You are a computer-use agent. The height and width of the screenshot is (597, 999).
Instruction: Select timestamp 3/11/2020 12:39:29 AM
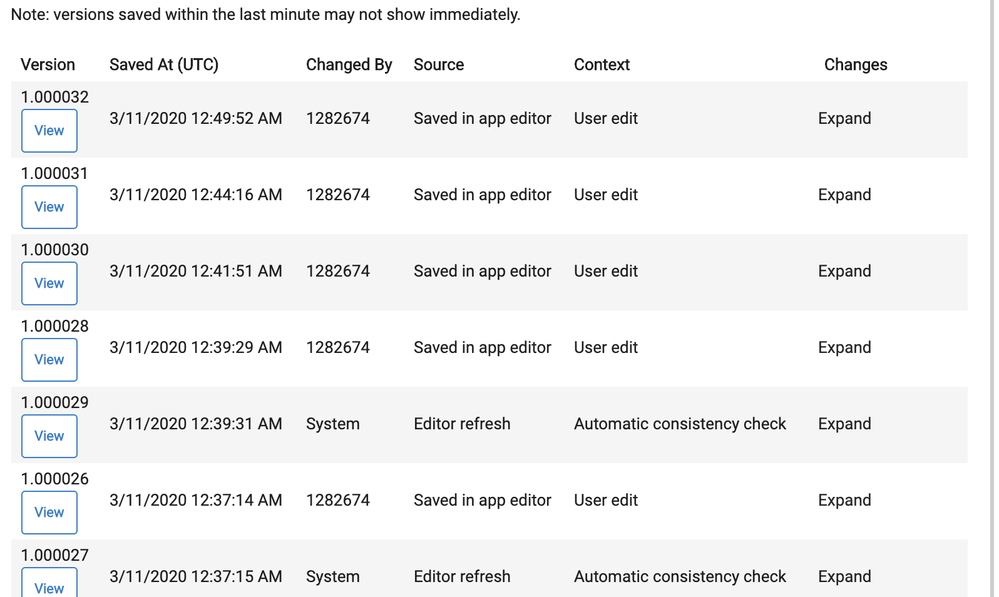tap(196, 348)
